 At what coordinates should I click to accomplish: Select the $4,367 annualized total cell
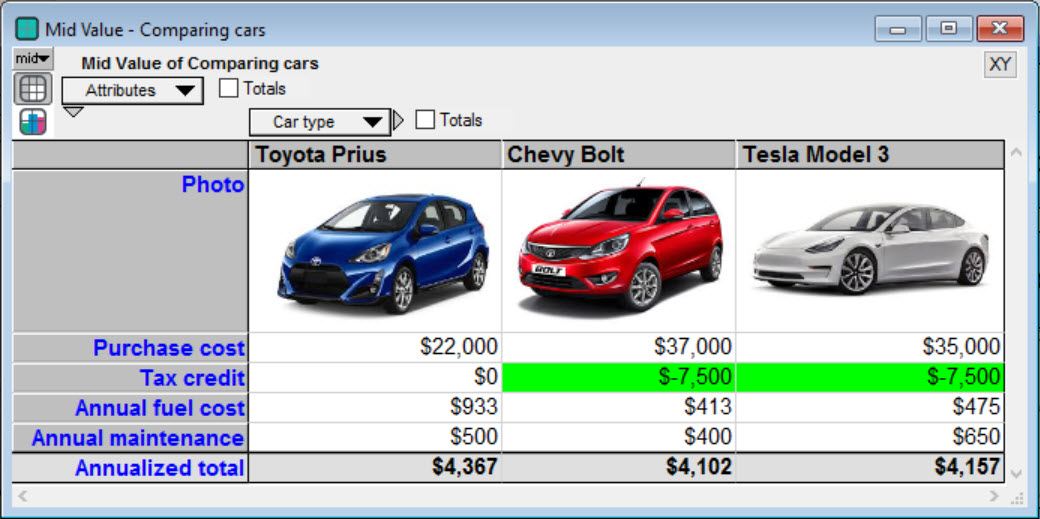pos(375,467)
